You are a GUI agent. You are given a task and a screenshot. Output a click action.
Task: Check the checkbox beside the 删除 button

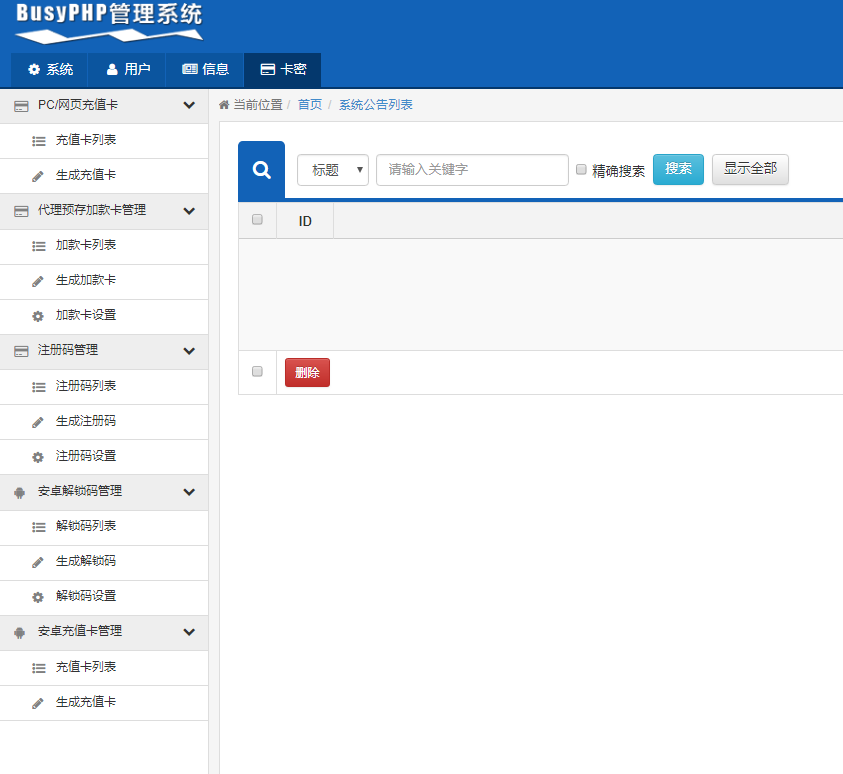tap(257, 371)
